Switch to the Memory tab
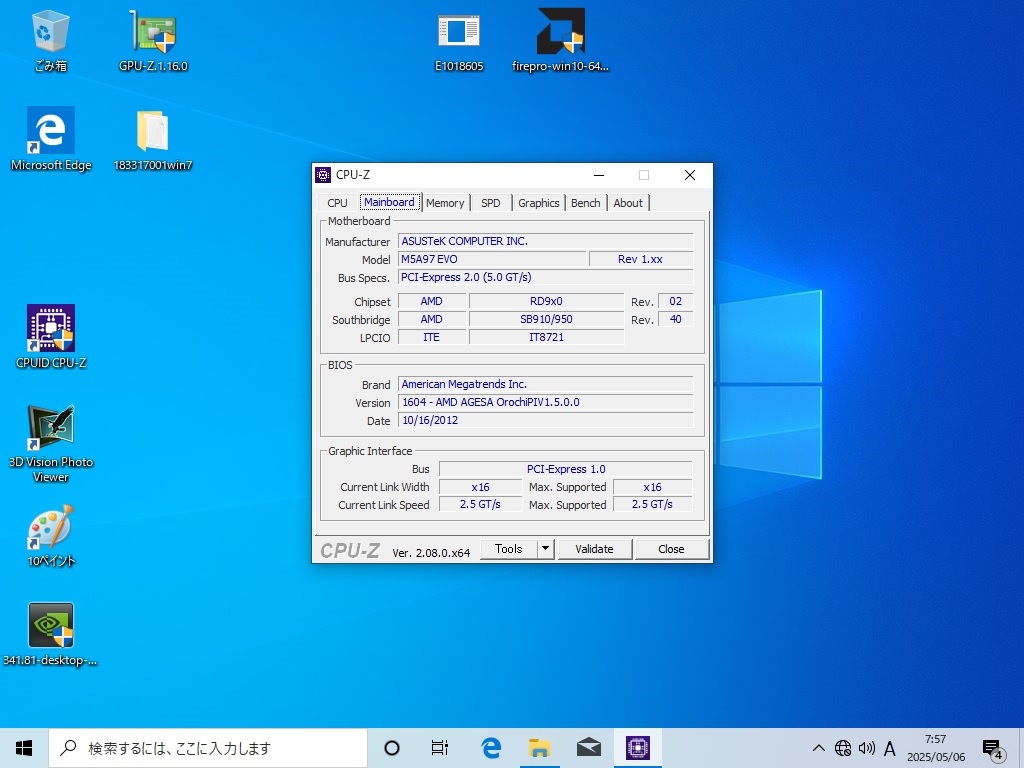Viewport: 1024px width, 768px height. (445, 203)
